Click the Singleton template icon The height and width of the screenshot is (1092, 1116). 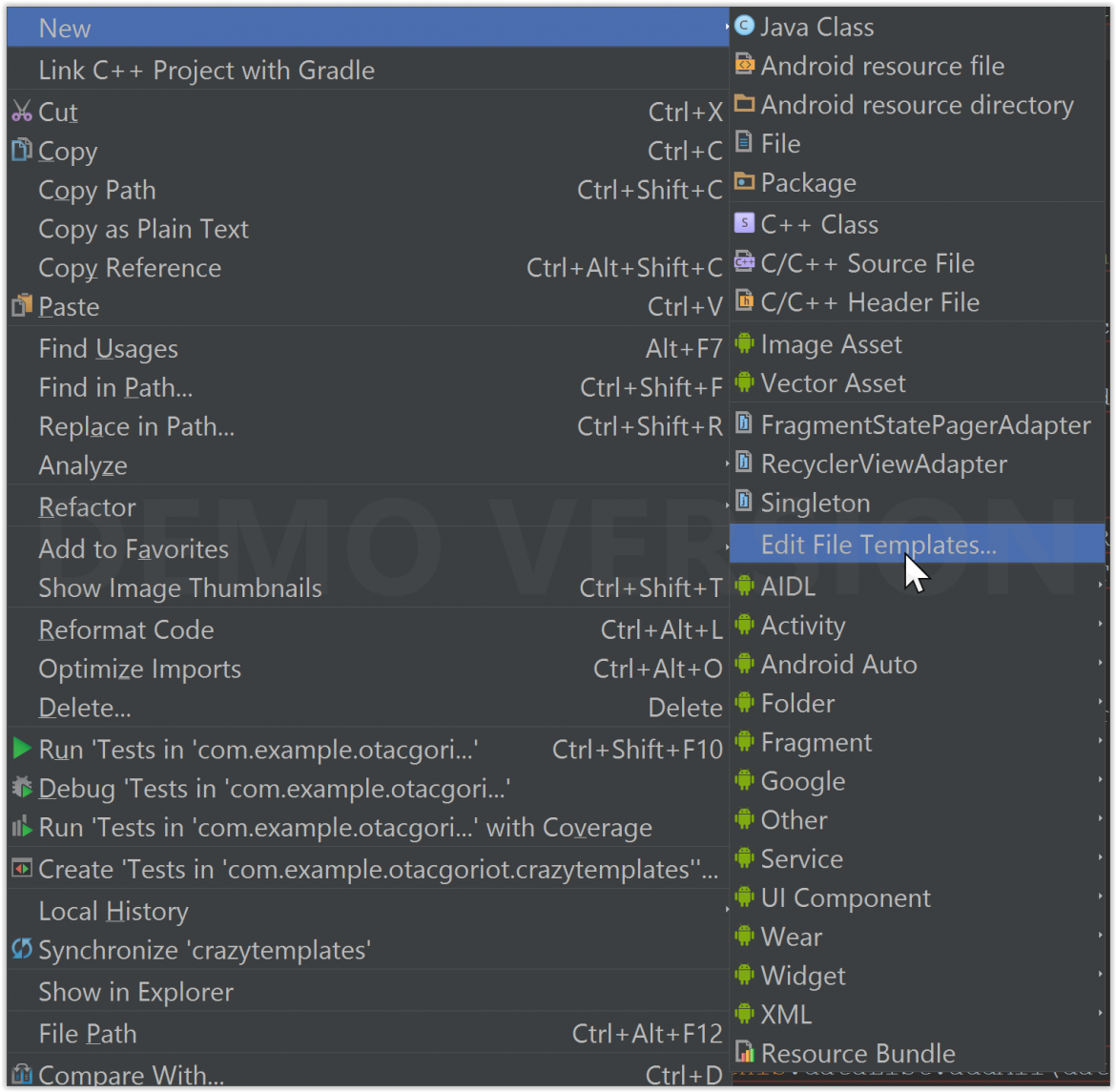pyautogui.click(x=744, y=501)
